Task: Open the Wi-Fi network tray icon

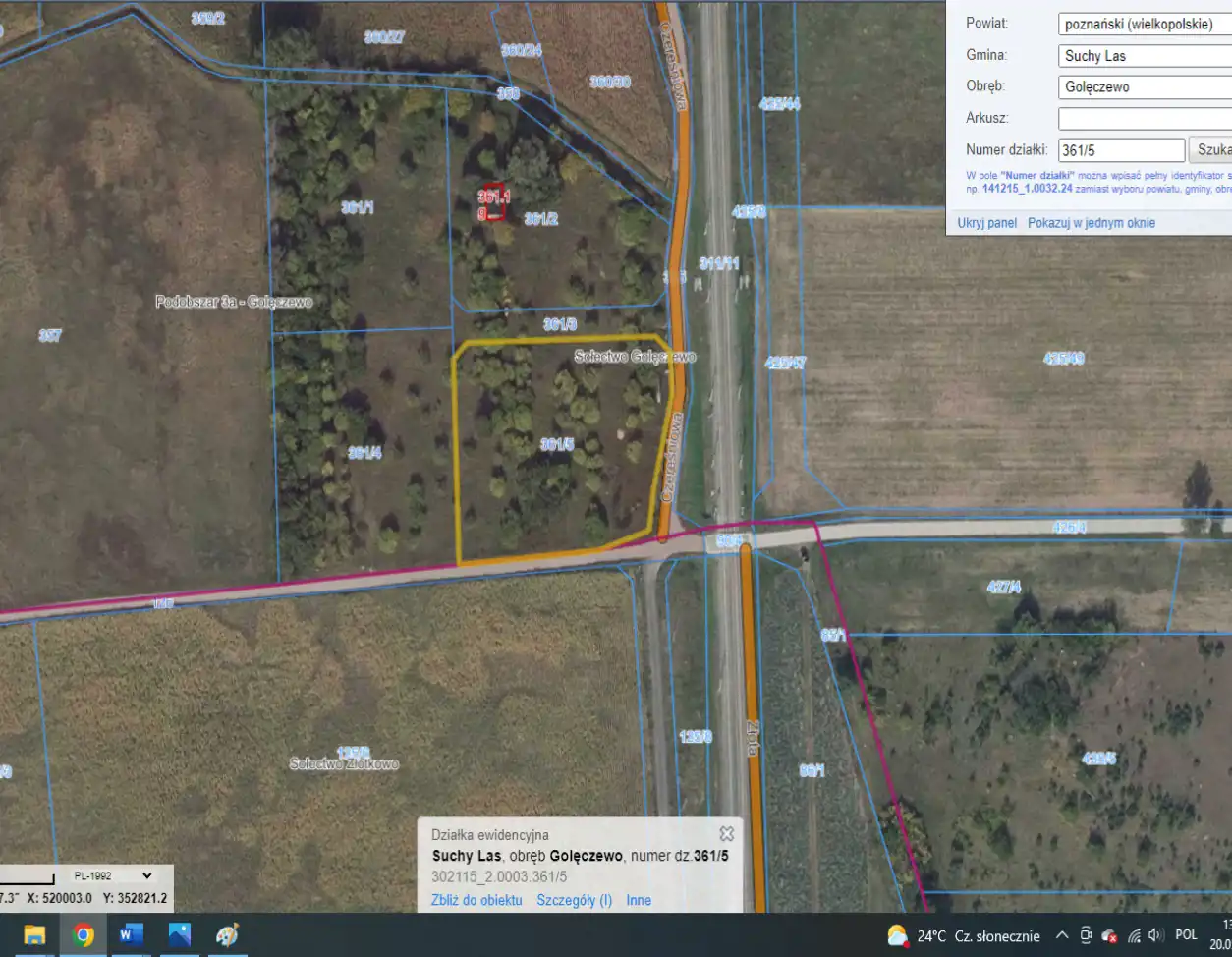Action: pyautogui.click(x=1134, y=936)
